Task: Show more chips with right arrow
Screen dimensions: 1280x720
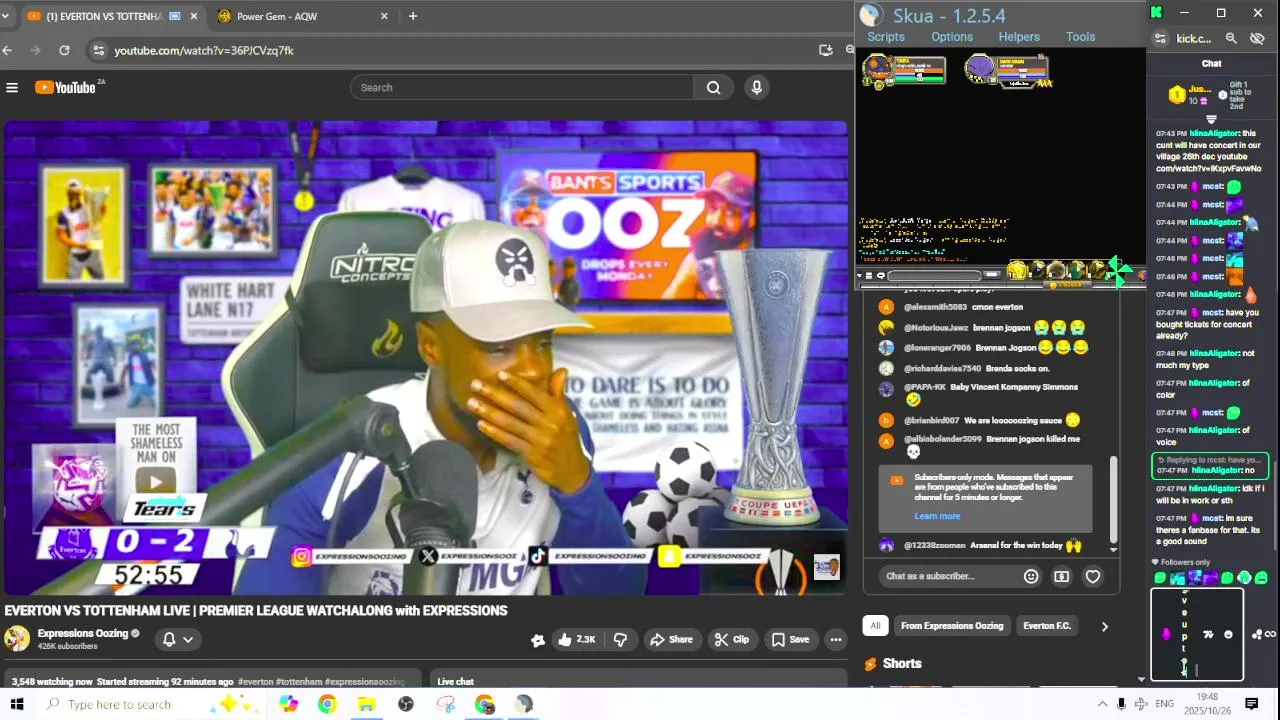Action: [1105, 626]
